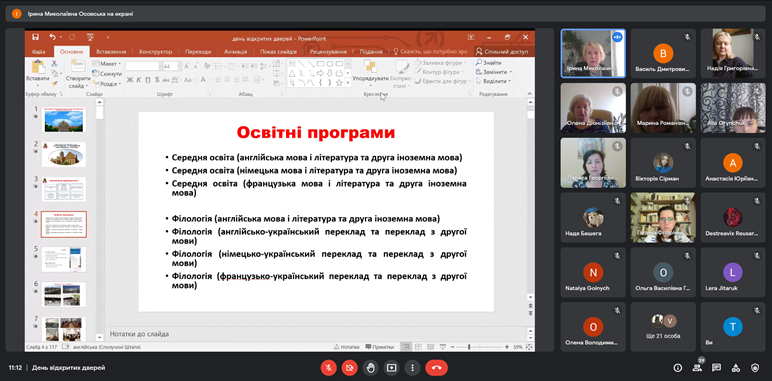Click the zoom slider handle

point(469,347)
